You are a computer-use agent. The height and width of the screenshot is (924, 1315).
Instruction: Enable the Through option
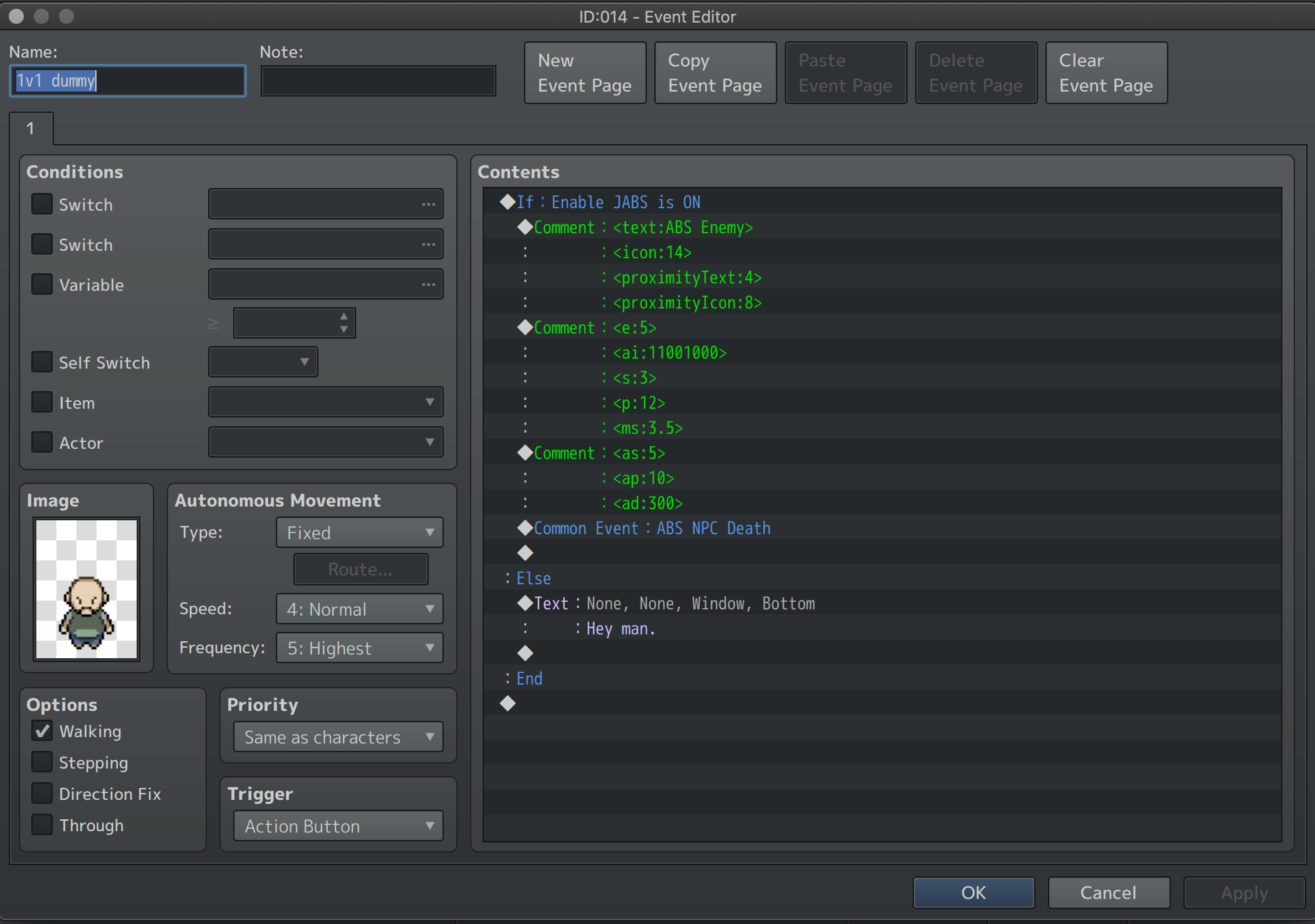pos(42,824)
